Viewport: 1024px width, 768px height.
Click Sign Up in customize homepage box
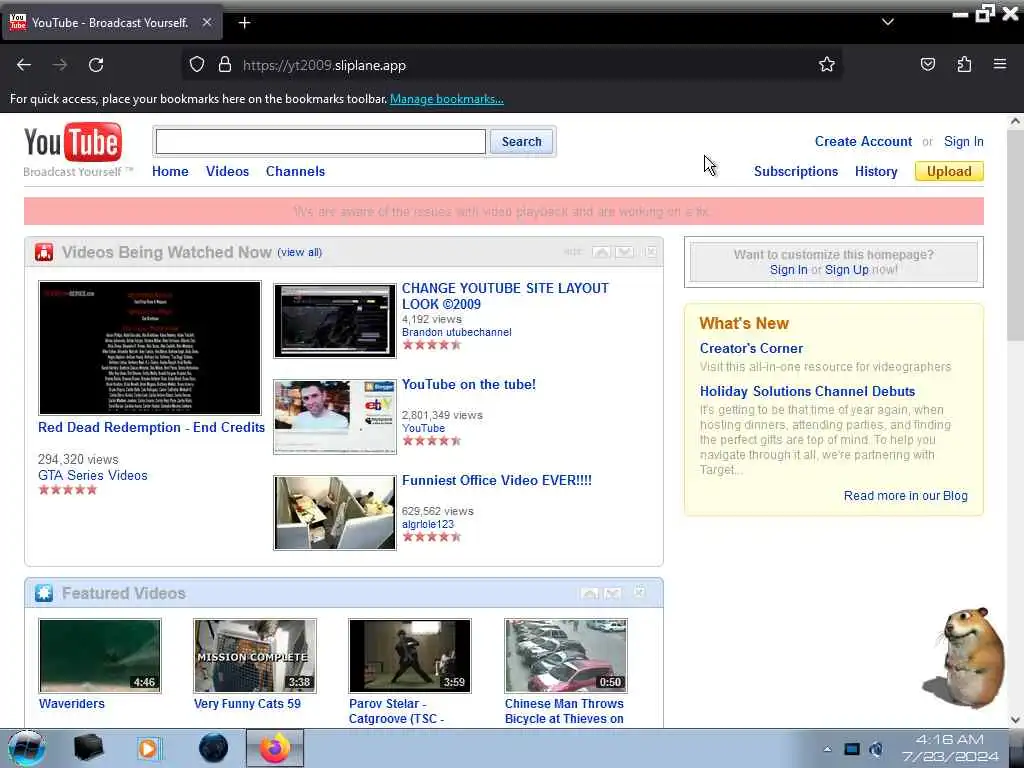point(846,270)
